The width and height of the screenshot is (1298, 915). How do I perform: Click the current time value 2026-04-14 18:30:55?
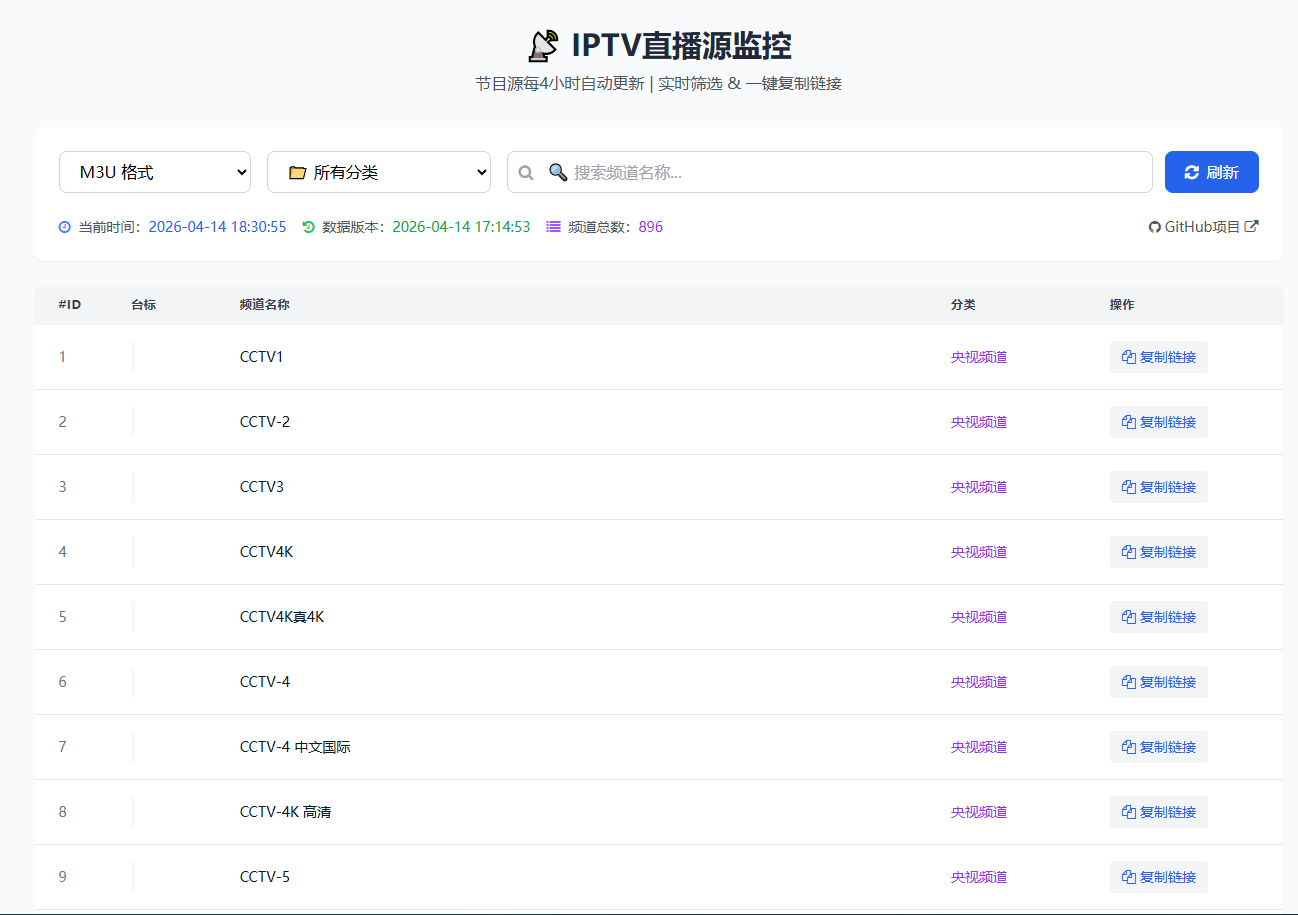(x=217, y=227)
